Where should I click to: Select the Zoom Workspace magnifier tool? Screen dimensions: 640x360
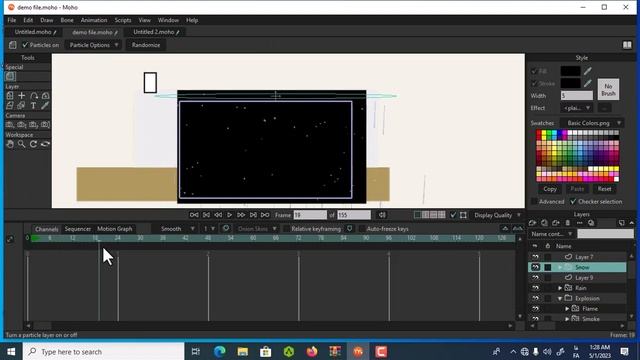click(x=22, y=144)
